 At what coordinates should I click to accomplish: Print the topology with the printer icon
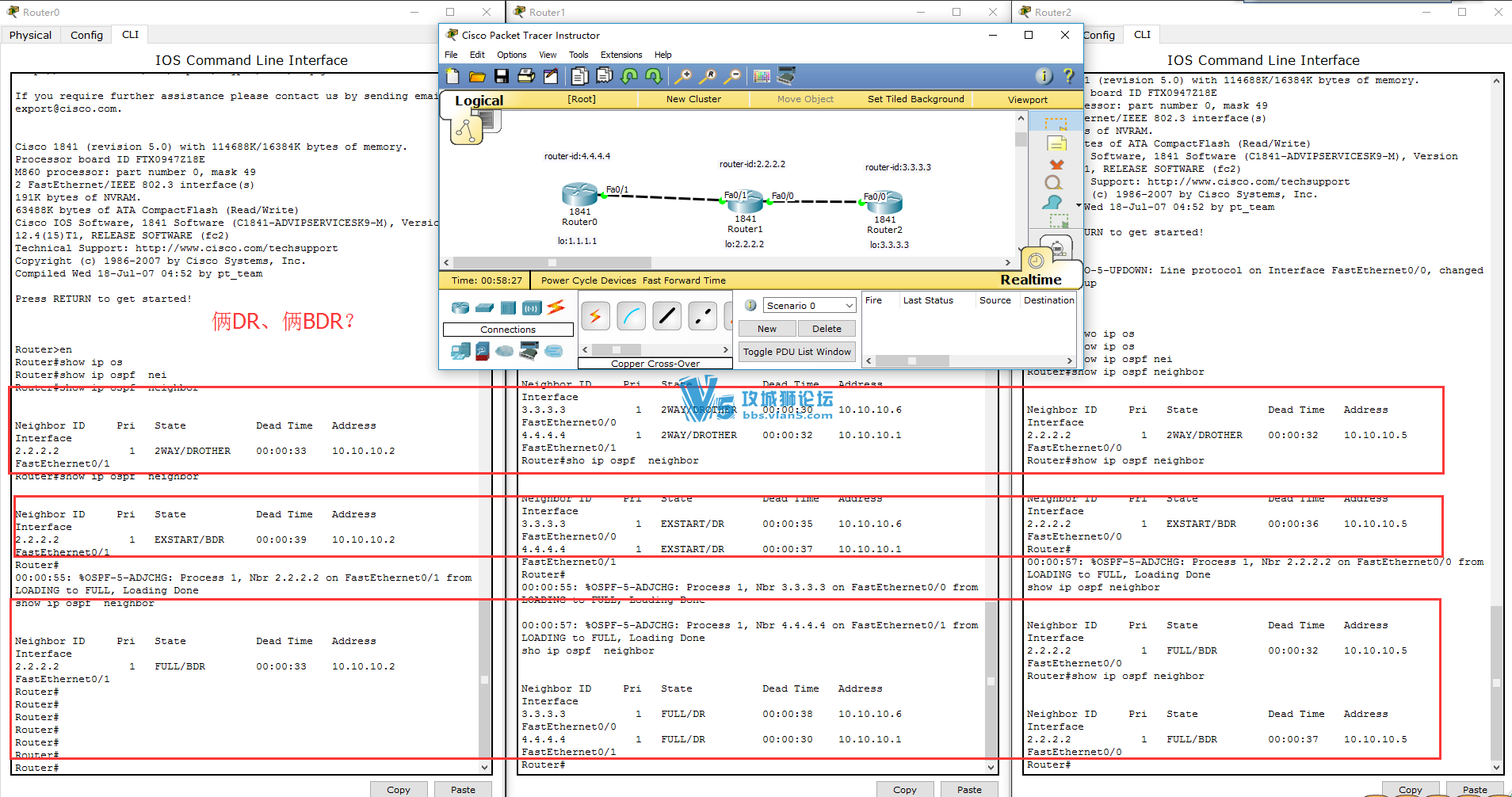pyautogui.click(x=526, y=76)
